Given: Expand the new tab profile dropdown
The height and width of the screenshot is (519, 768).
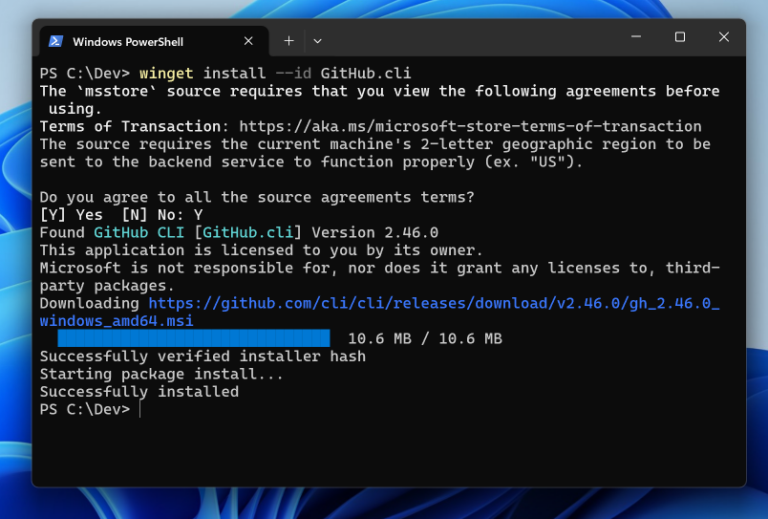Looking at the screenshot, I should point(317,41).
